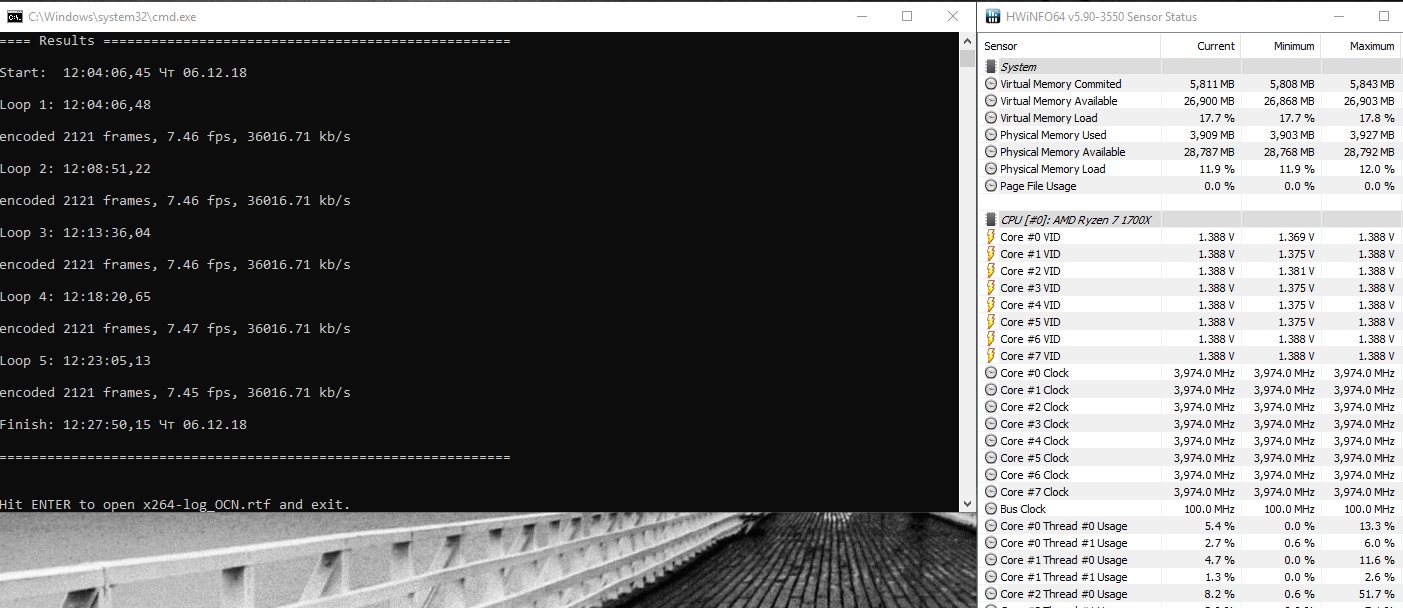Select the Core #4 Clock row label
Image resolution: width=1403 pixels, height=608 pixels.
1034,441
